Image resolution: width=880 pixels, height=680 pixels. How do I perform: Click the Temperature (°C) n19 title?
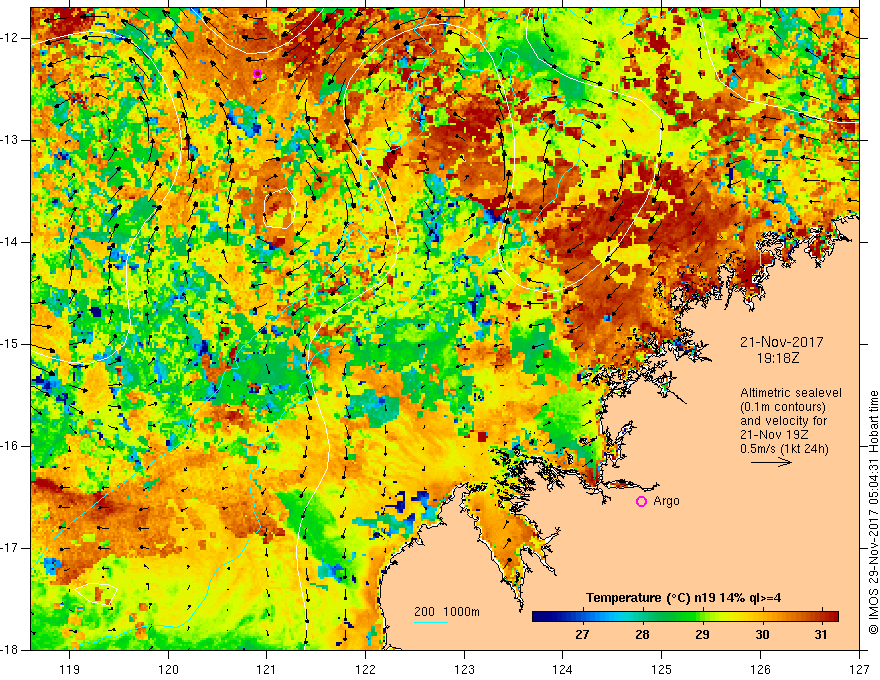point(684,598)
